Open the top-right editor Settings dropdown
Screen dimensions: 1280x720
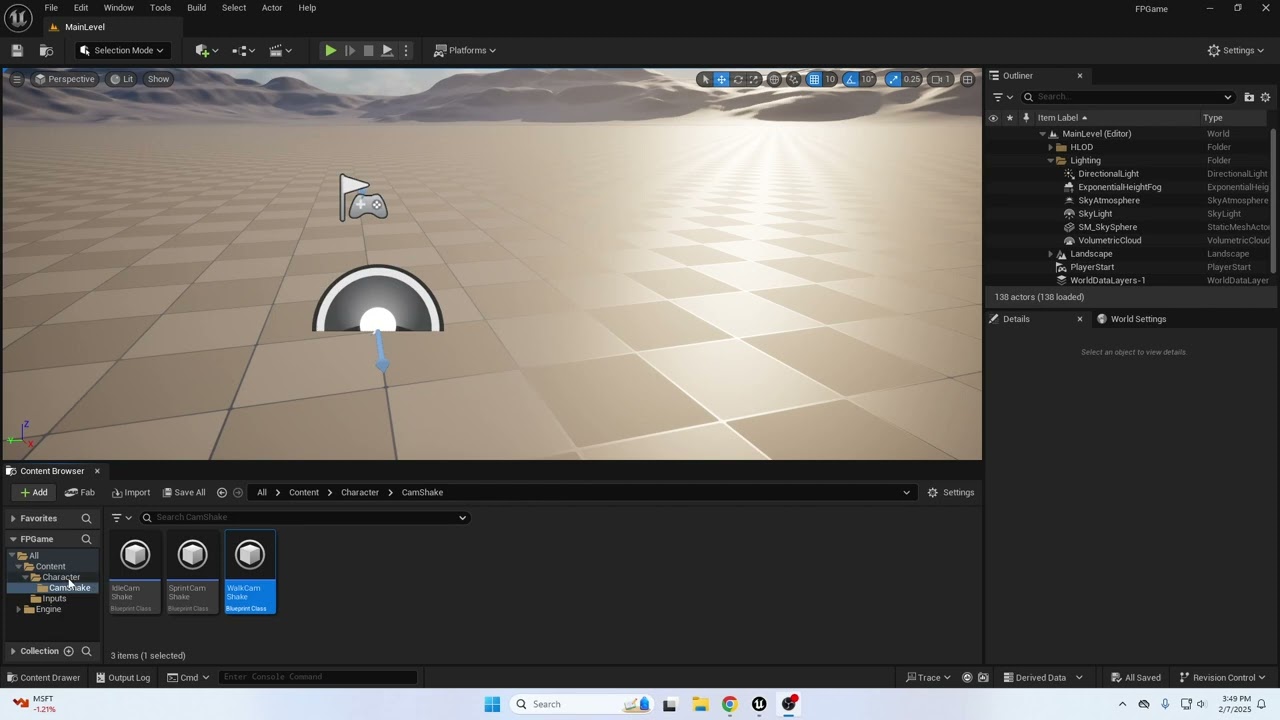click(x=1236, y=50)
